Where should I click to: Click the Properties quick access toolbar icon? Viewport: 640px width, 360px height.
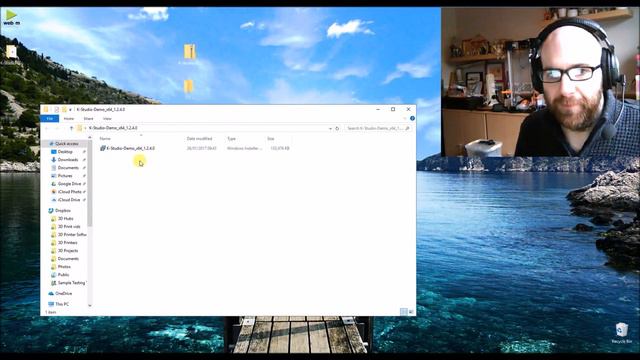(x=57, y=109)
